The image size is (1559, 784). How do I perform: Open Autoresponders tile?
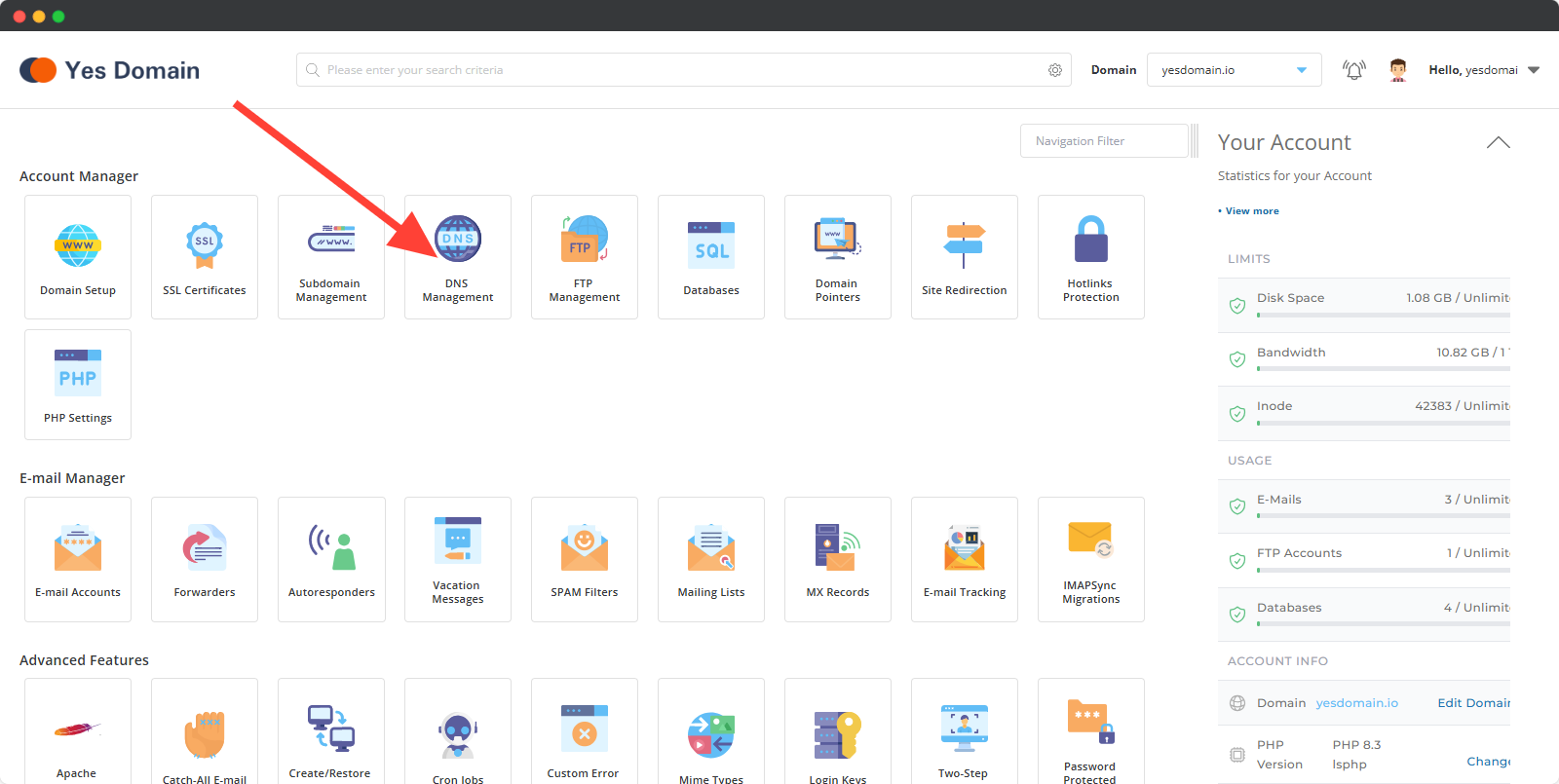331,559
